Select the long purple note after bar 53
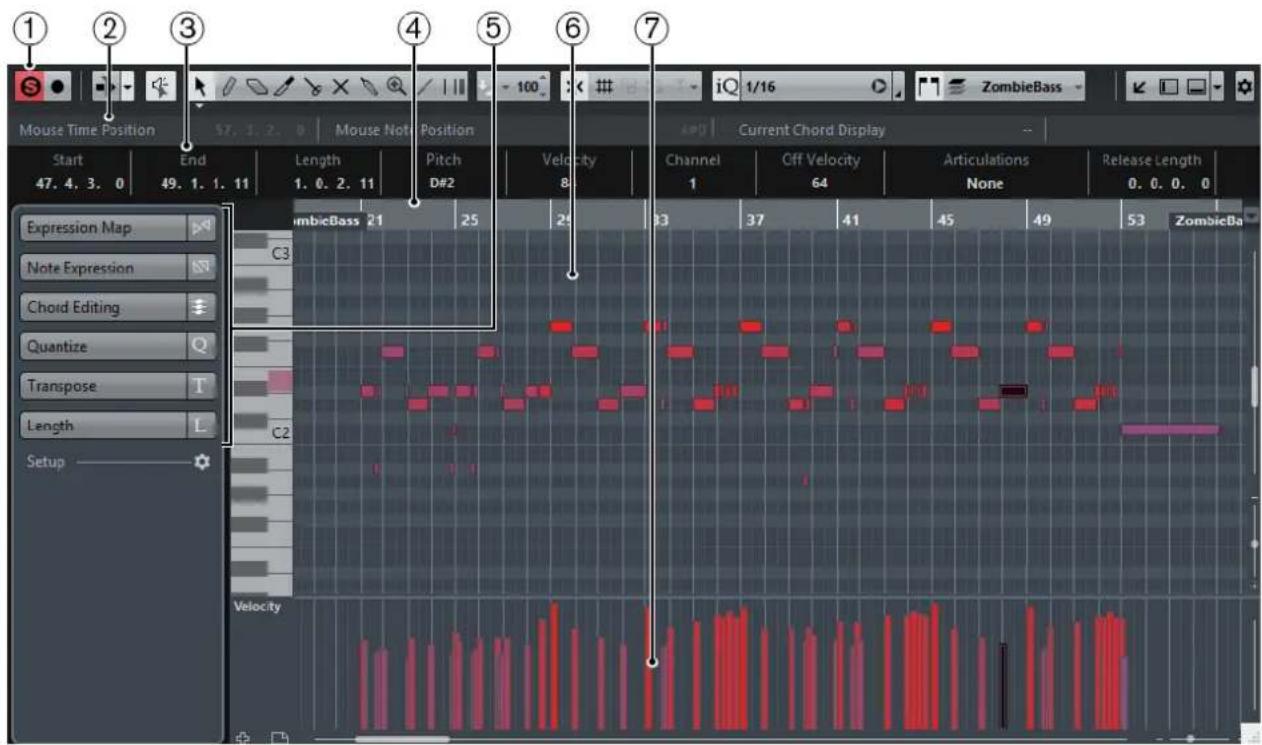Screen dimensions: 1262x745 coord(1171,429)
